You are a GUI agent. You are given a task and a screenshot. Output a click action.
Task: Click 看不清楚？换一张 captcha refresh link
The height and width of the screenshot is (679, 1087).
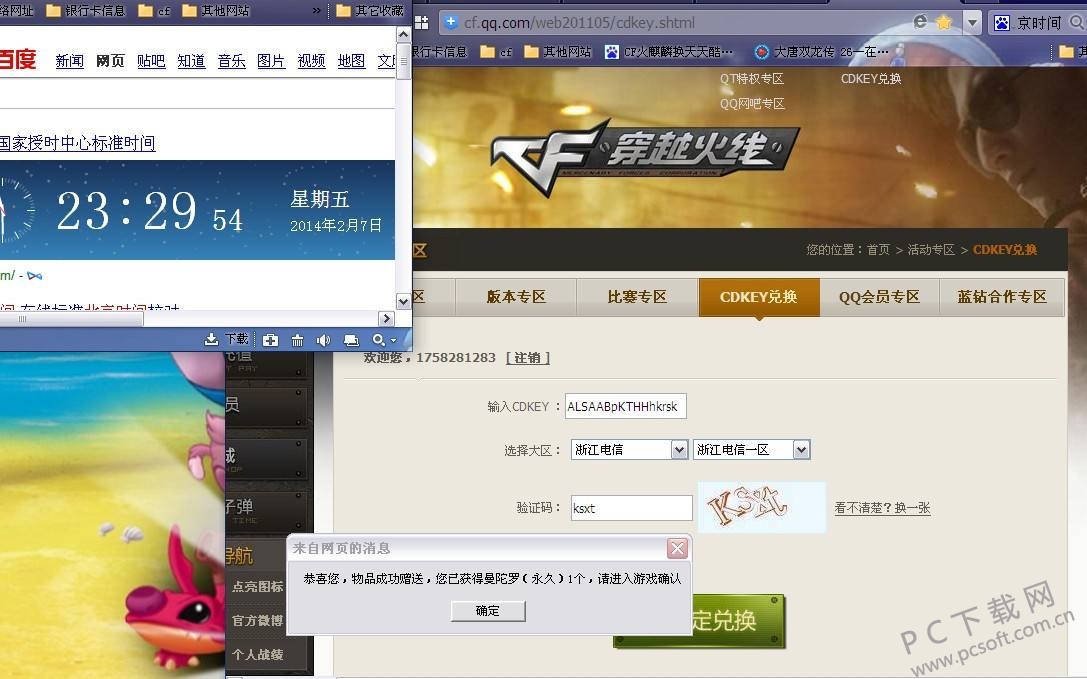(882, 508)
